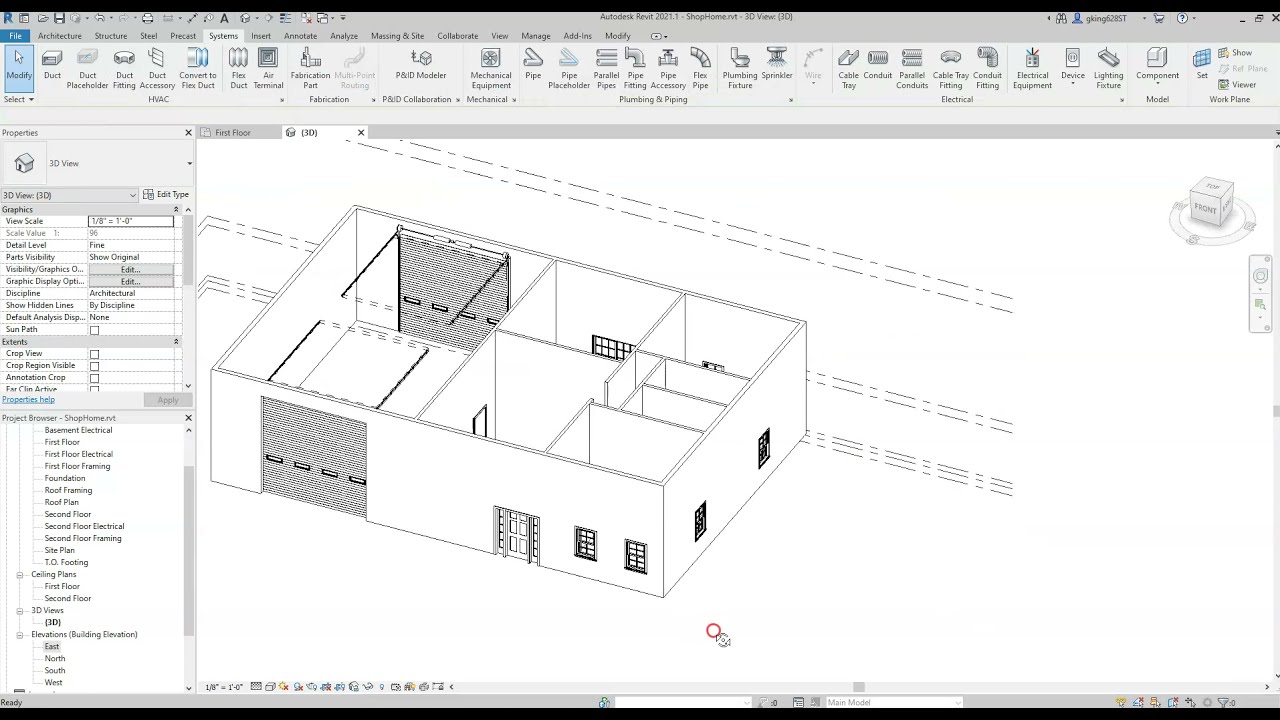Open the 3D View: {3D} instance filter dropdown

coord(70,195)
